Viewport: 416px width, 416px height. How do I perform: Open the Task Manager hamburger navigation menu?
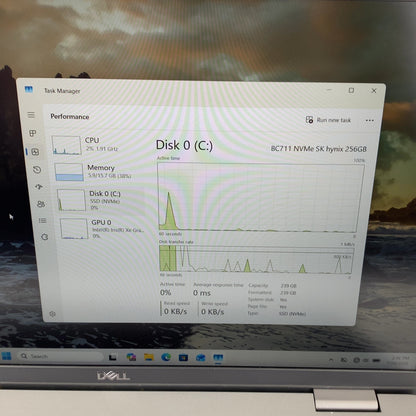(31, 115)
